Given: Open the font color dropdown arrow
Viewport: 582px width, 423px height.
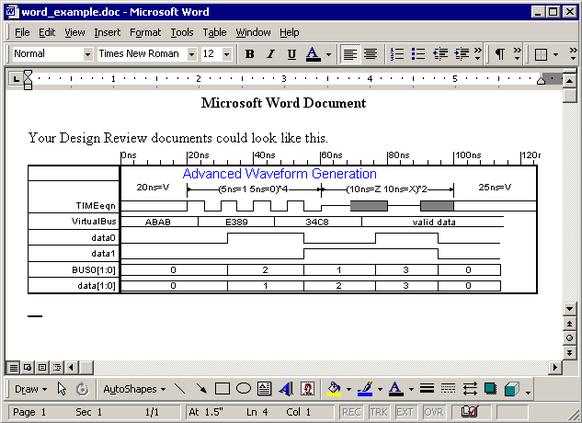Looking at the screenshot, I should (x=328, y=55).
